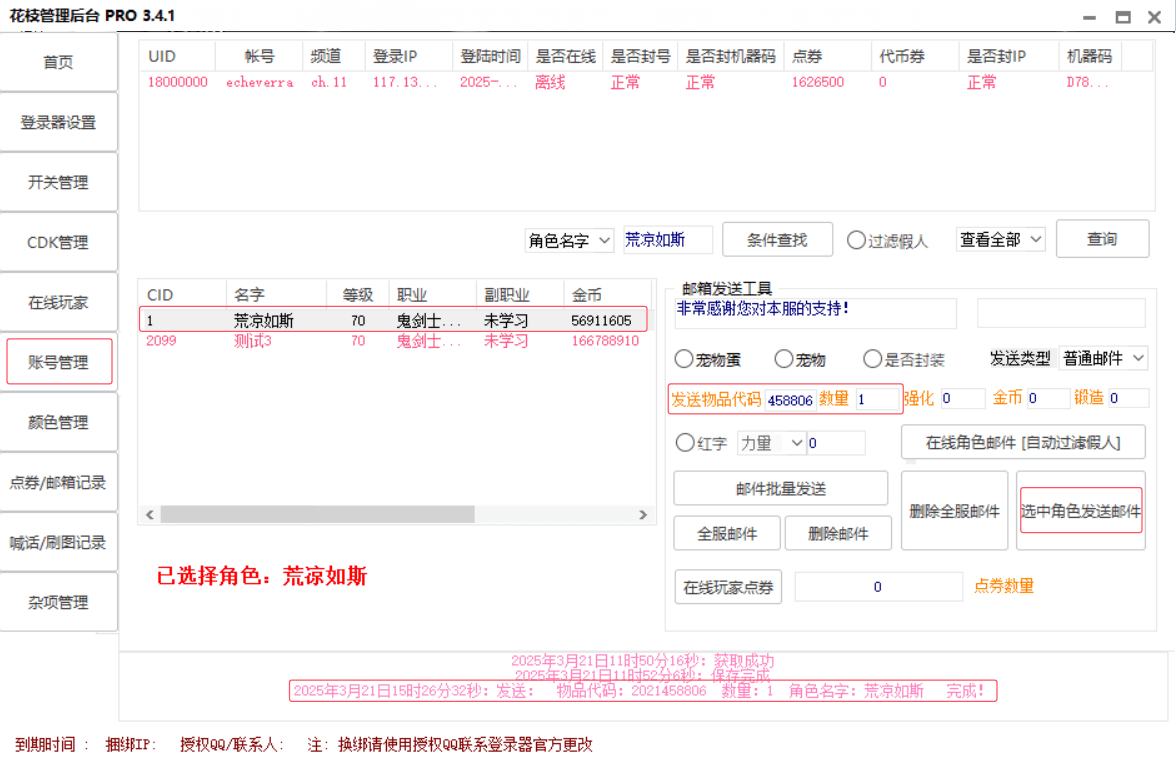
Task: Open the 账号管理 sidebar tab
Action: [x=59, y=362]
